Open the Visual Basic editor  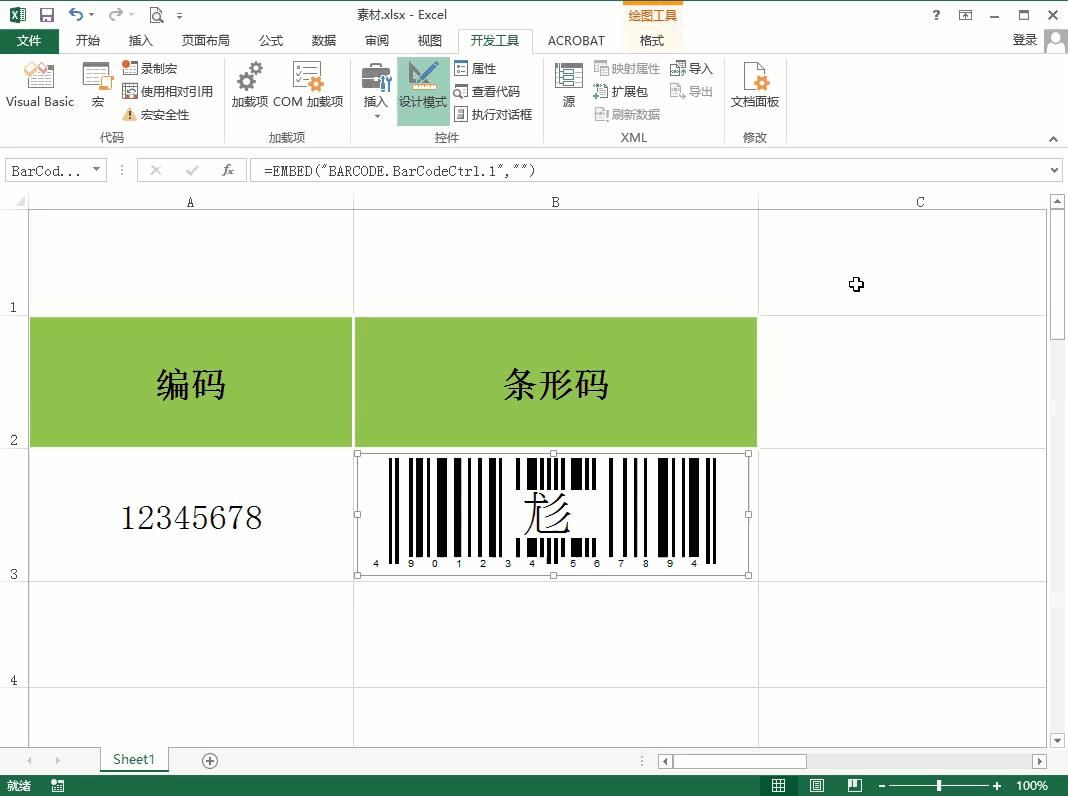click(x=40, y=84)
